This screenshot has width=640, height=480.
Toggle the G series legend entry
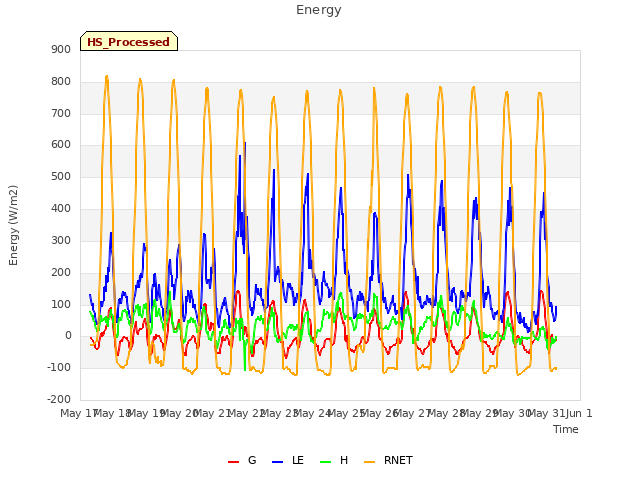pyautogui.click(x=242, y=460)
